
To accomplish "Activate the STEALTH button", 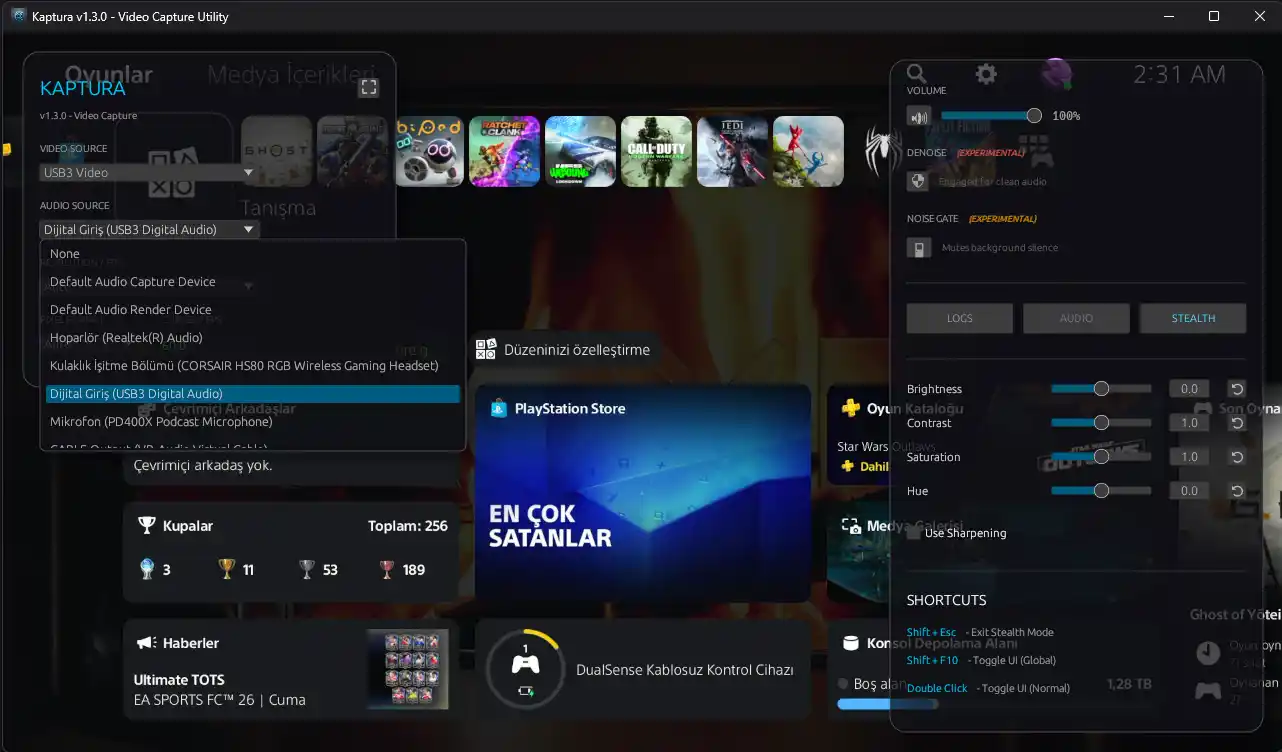I will [1193, 318].
